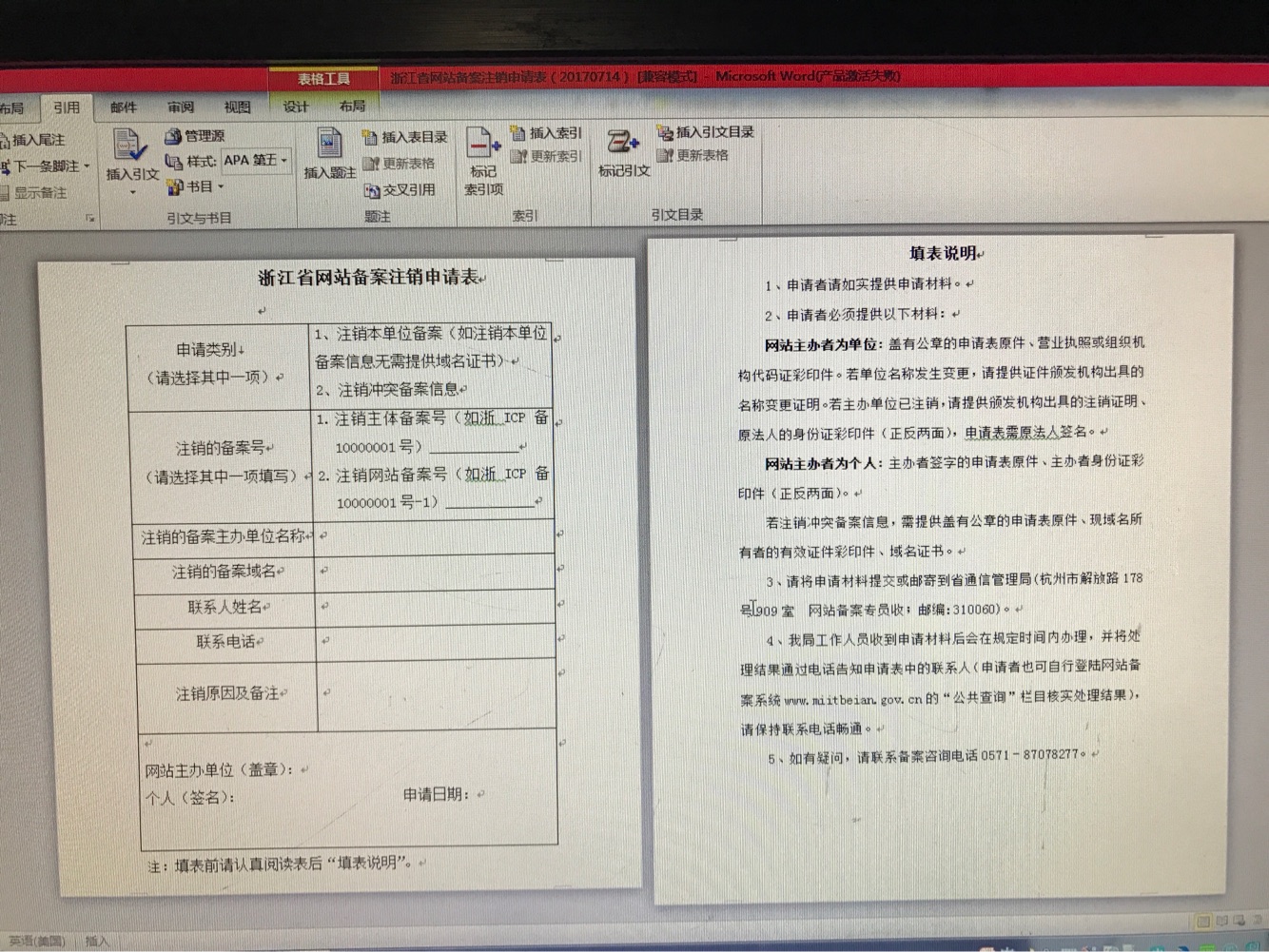The height and width of the screenshot is (952, 1269).
Task: Click the empty cell beside 注销的备案主办单位名称
Action: tap(435, 537)
